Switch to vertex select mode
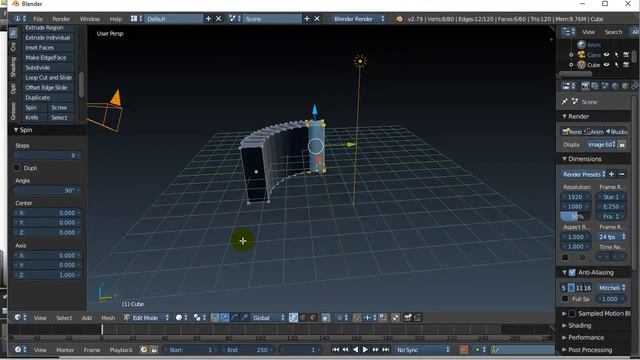 tap(293, 317)
